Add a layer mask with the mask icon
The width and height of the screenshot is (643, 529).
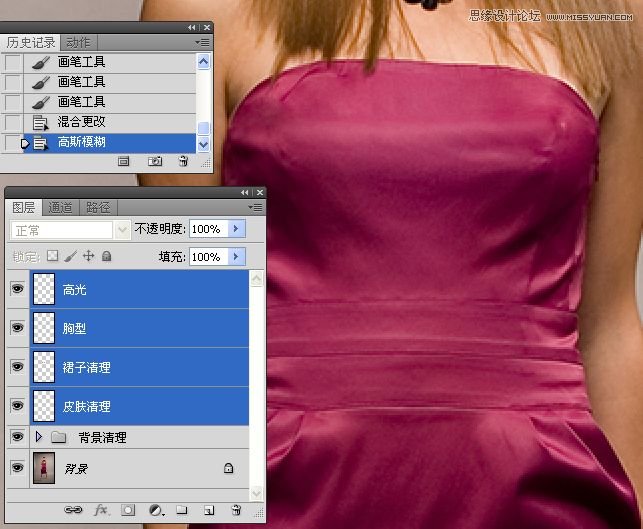point(128,510)
